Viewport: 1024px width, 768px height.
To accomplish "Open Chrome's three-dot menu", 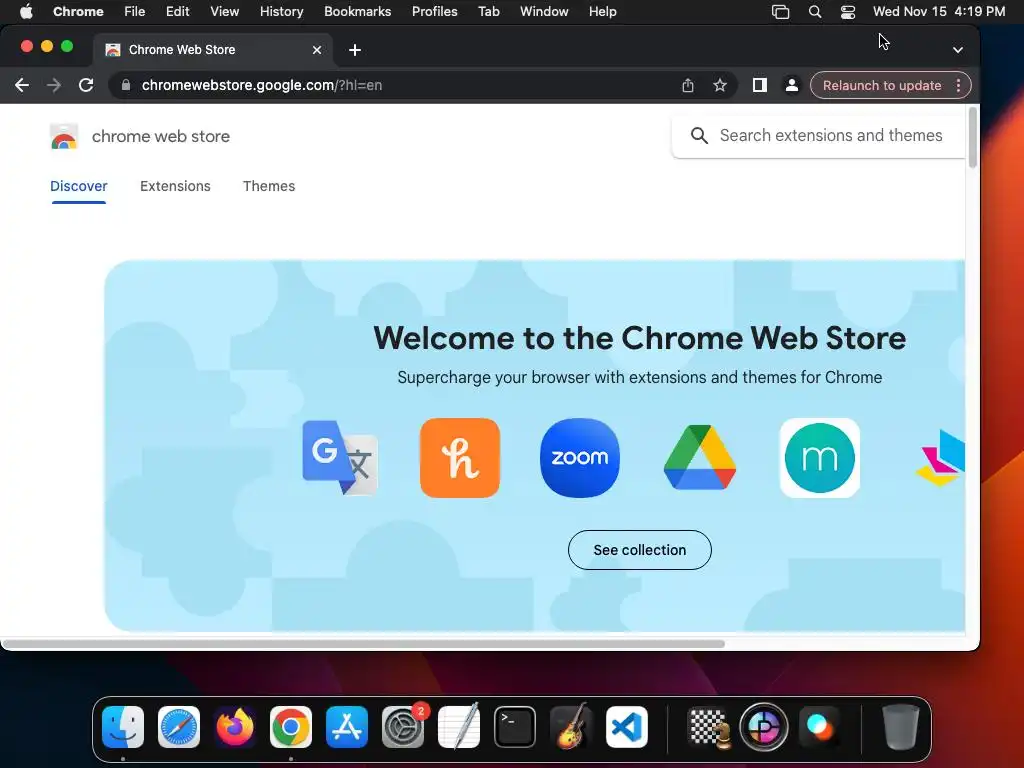I will point(958,86).
